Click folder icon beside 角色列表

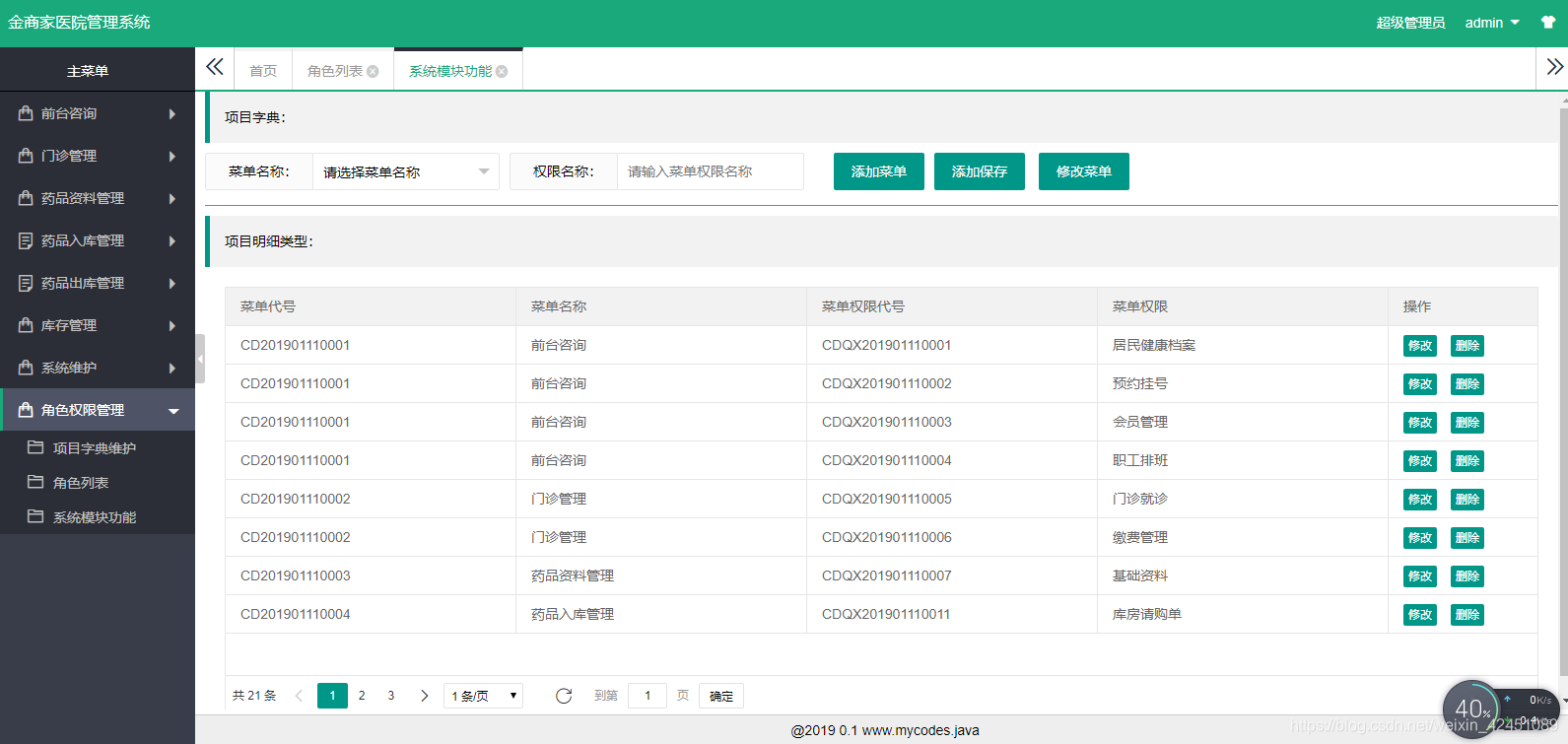35,482
